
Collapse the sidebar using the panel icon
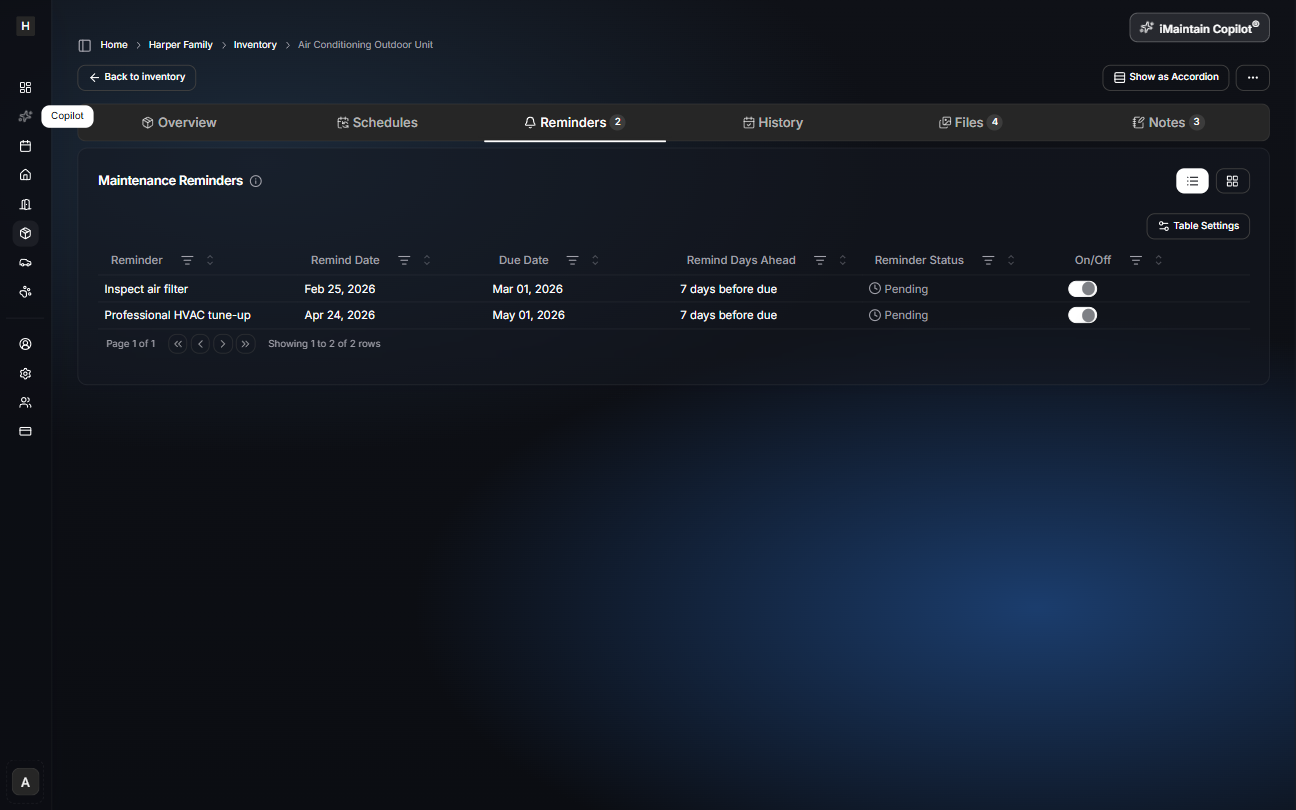tap(83, 44)
